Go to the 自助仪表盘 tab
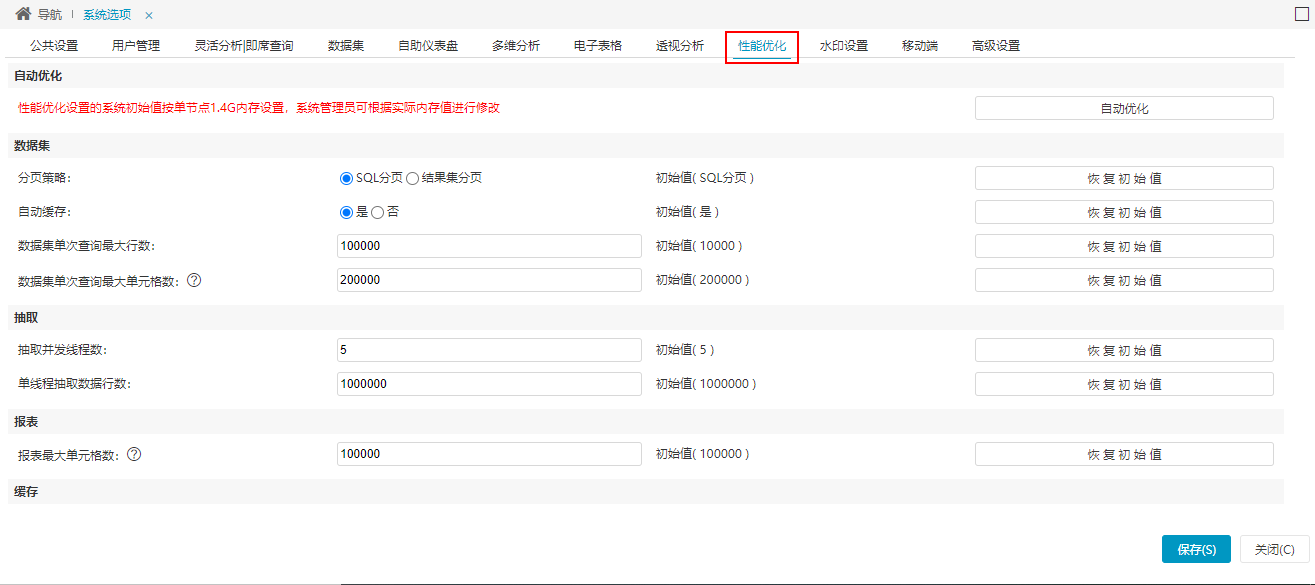Screen dimensions: 1315x585 click(x=428, y=46)
